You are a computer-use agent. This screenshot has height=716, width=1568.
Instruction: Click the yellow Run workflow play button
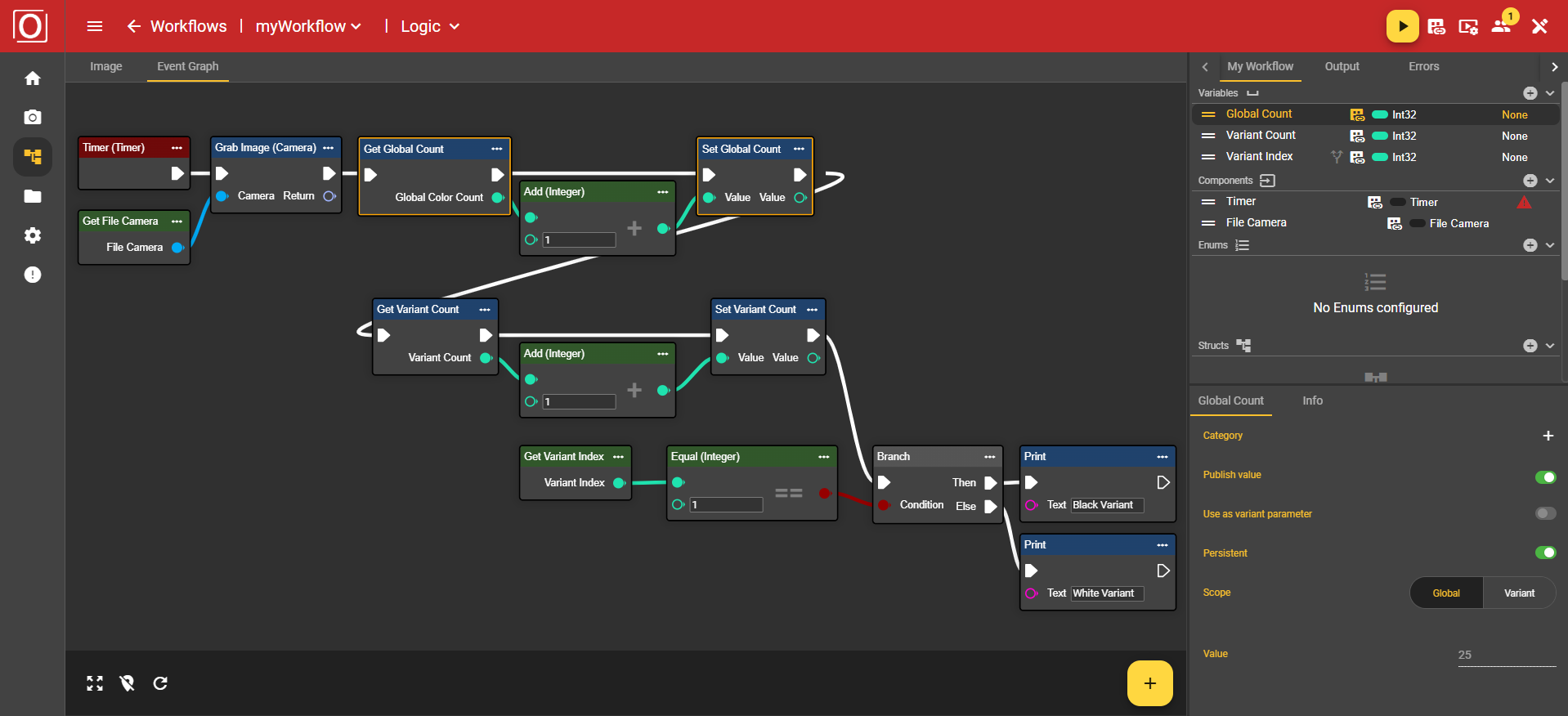coord(1402,26)
